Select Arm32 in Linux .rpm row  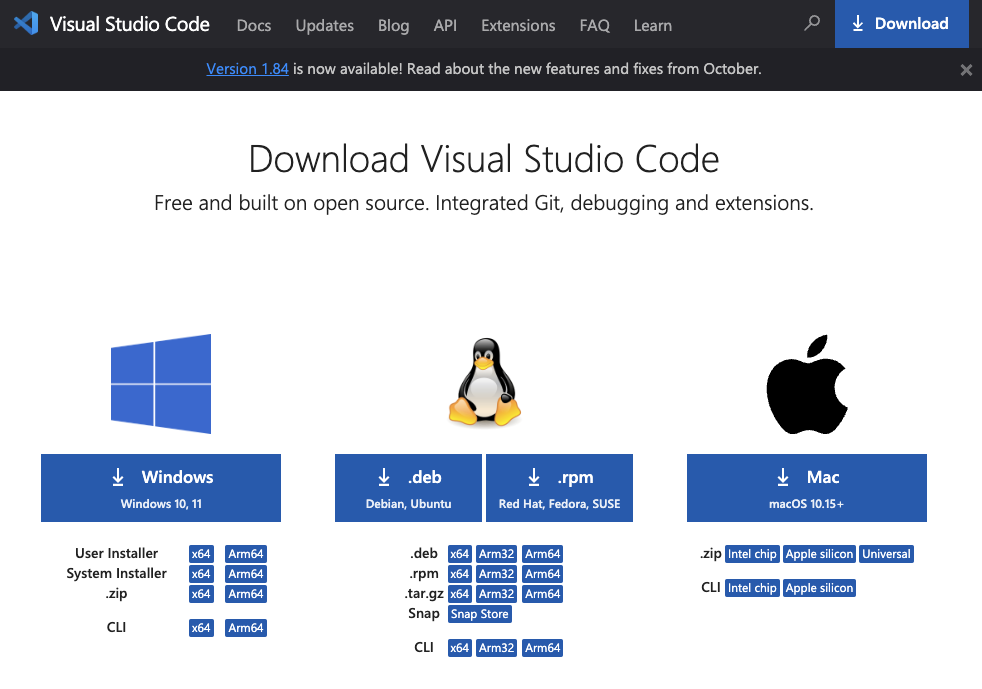pos(497,574)
